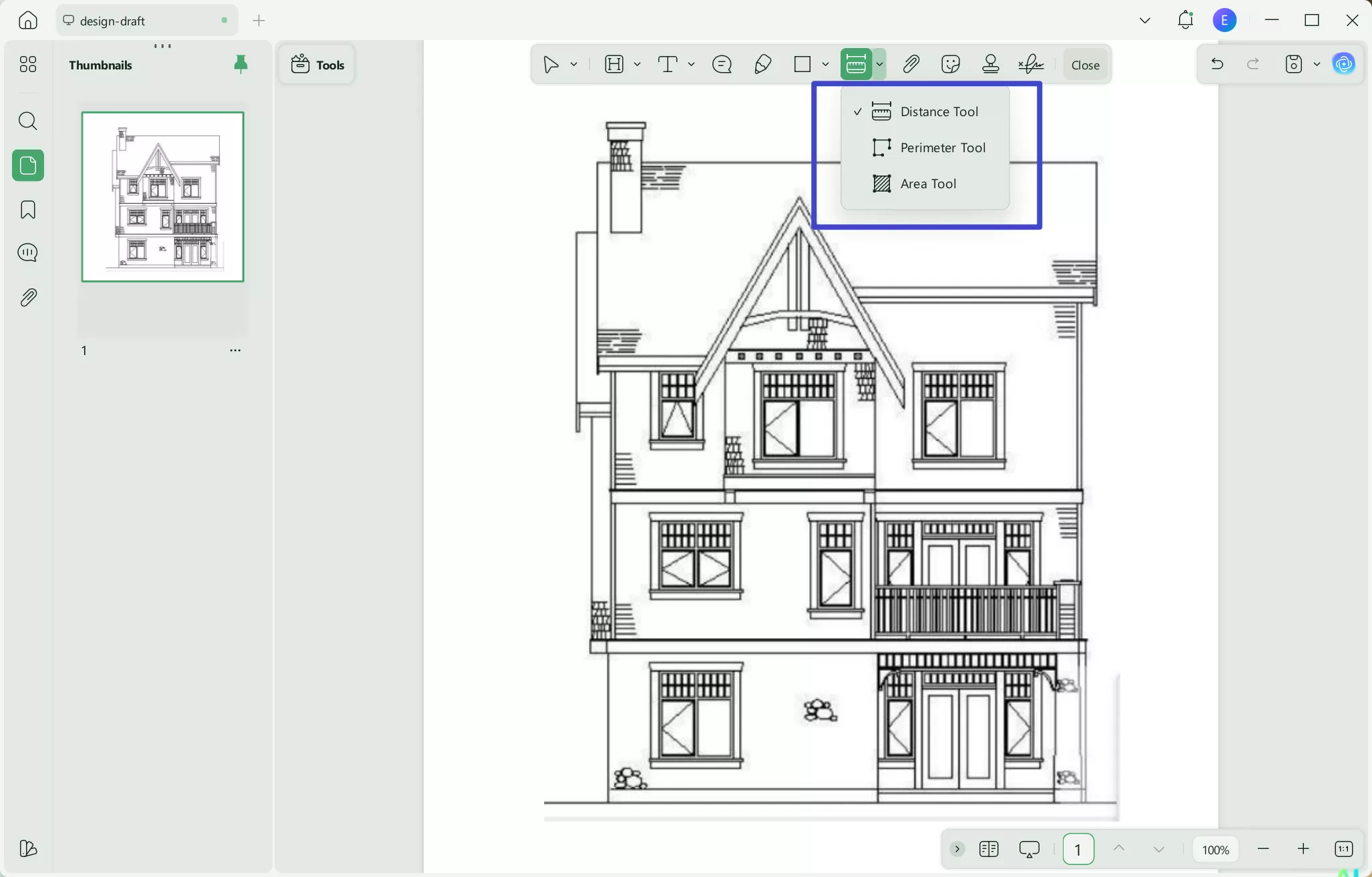Toggle presentation mode in the status bar
Image resolution: width=1372 pixels, height=877 pixels.
point(1029,849)
